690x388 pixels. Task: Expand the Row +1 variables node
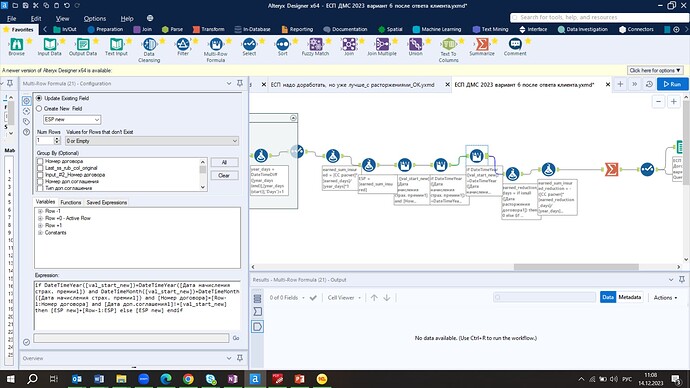(x=40, y=225)
